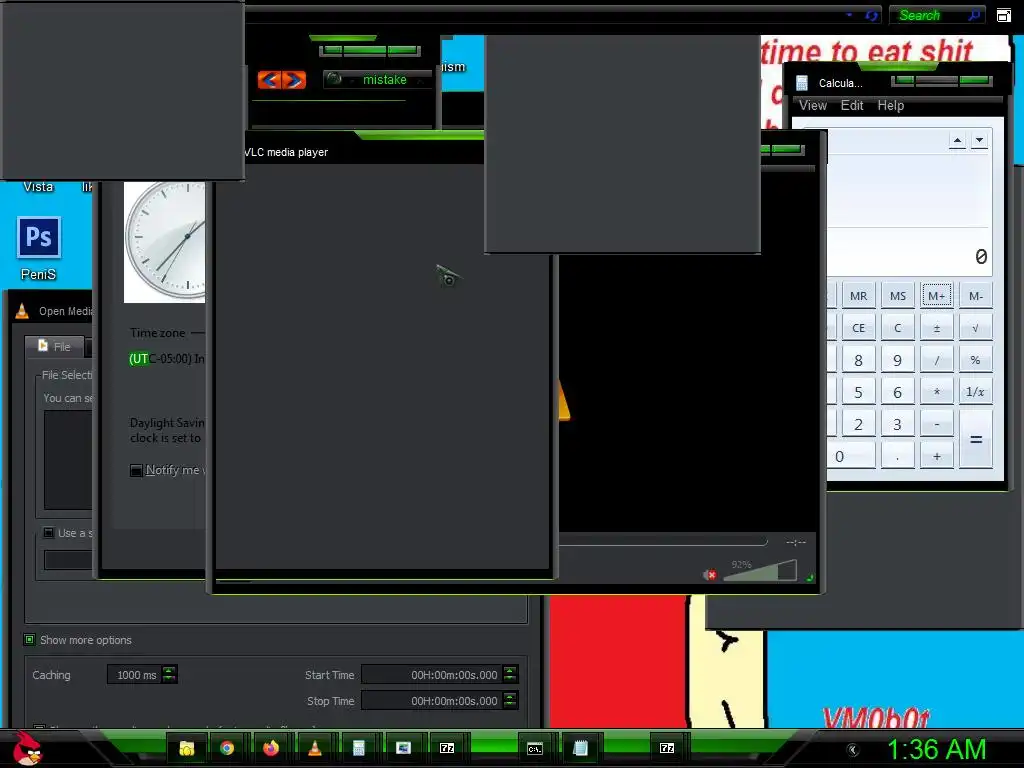Click the 8 key in Calculator

coord(858,360)
